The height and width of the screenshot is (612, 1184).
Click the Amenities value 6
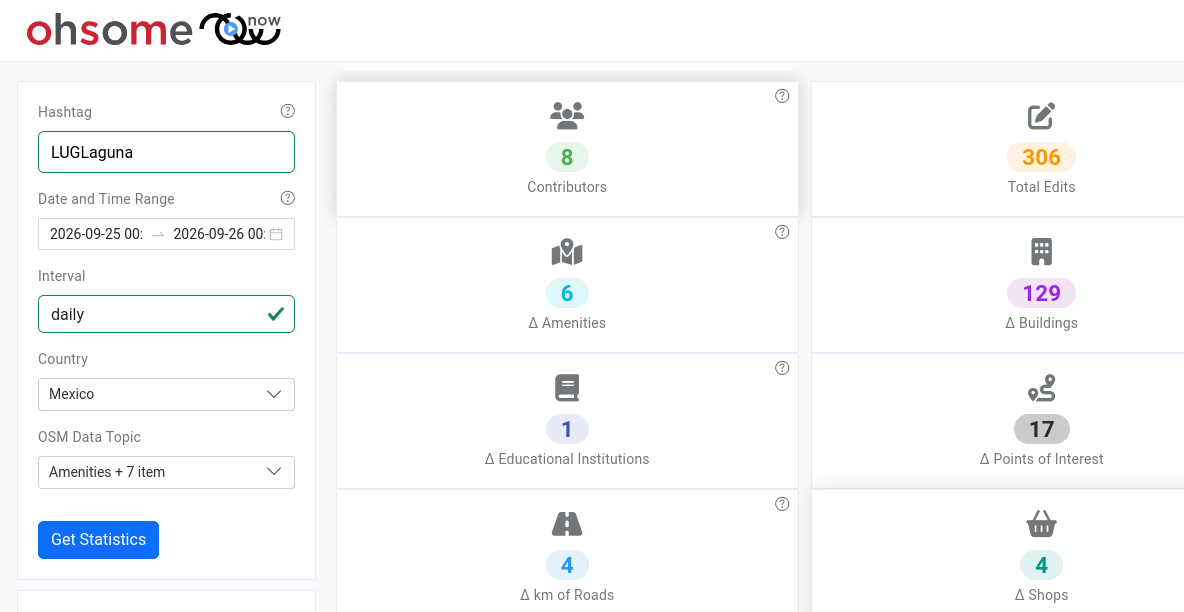click(567, 293)
